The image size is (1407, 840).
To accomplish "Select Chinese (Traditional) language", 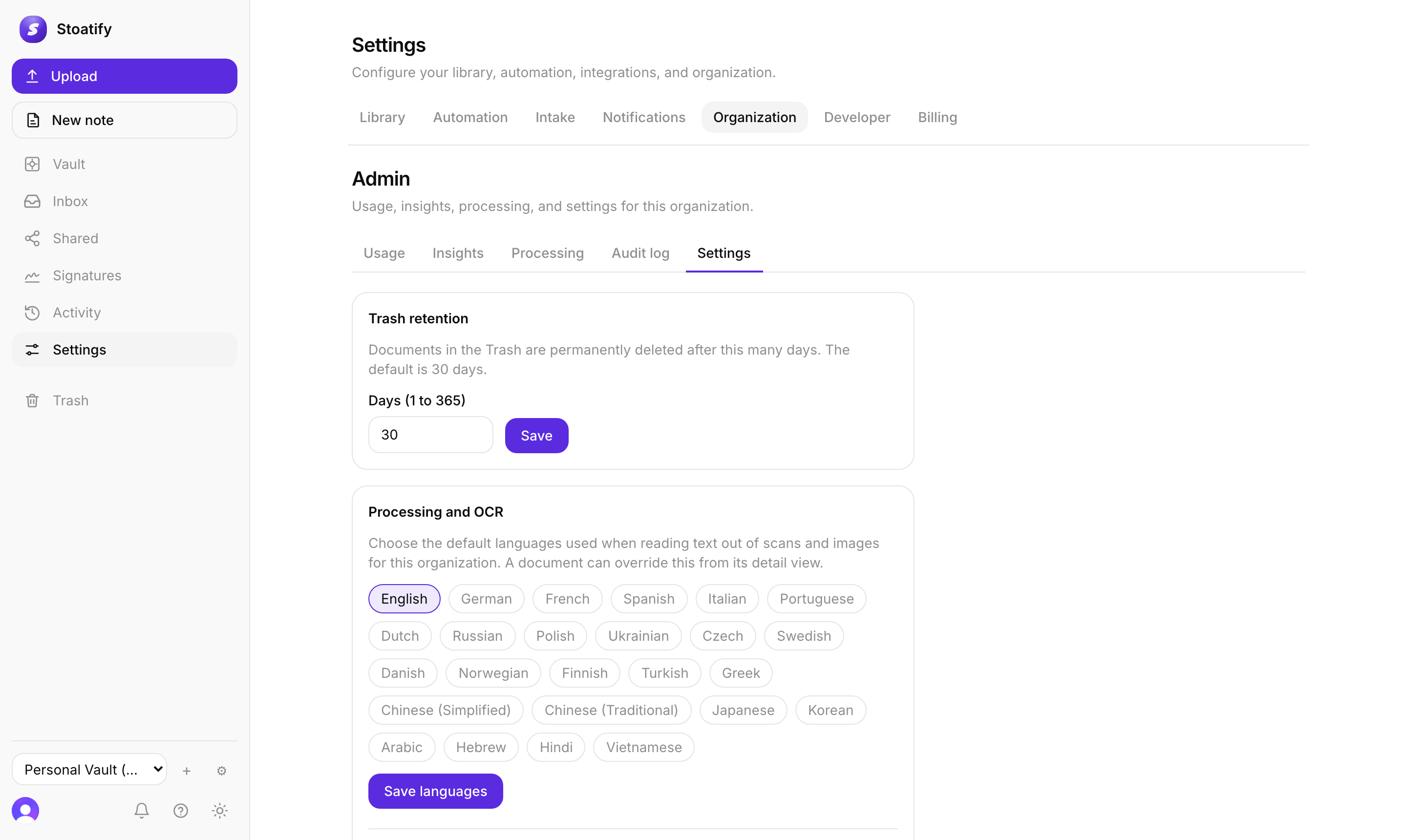I will [611, 710].
